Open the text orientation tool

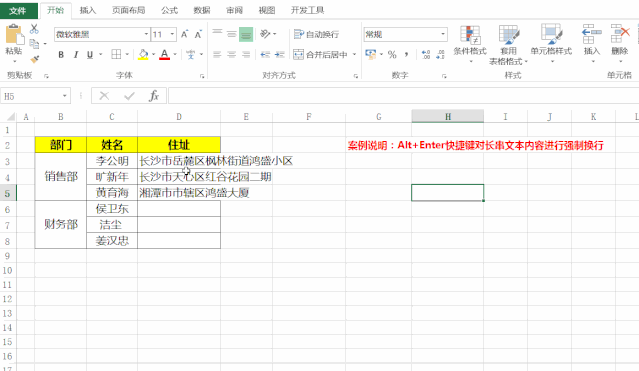click(266, 34)
